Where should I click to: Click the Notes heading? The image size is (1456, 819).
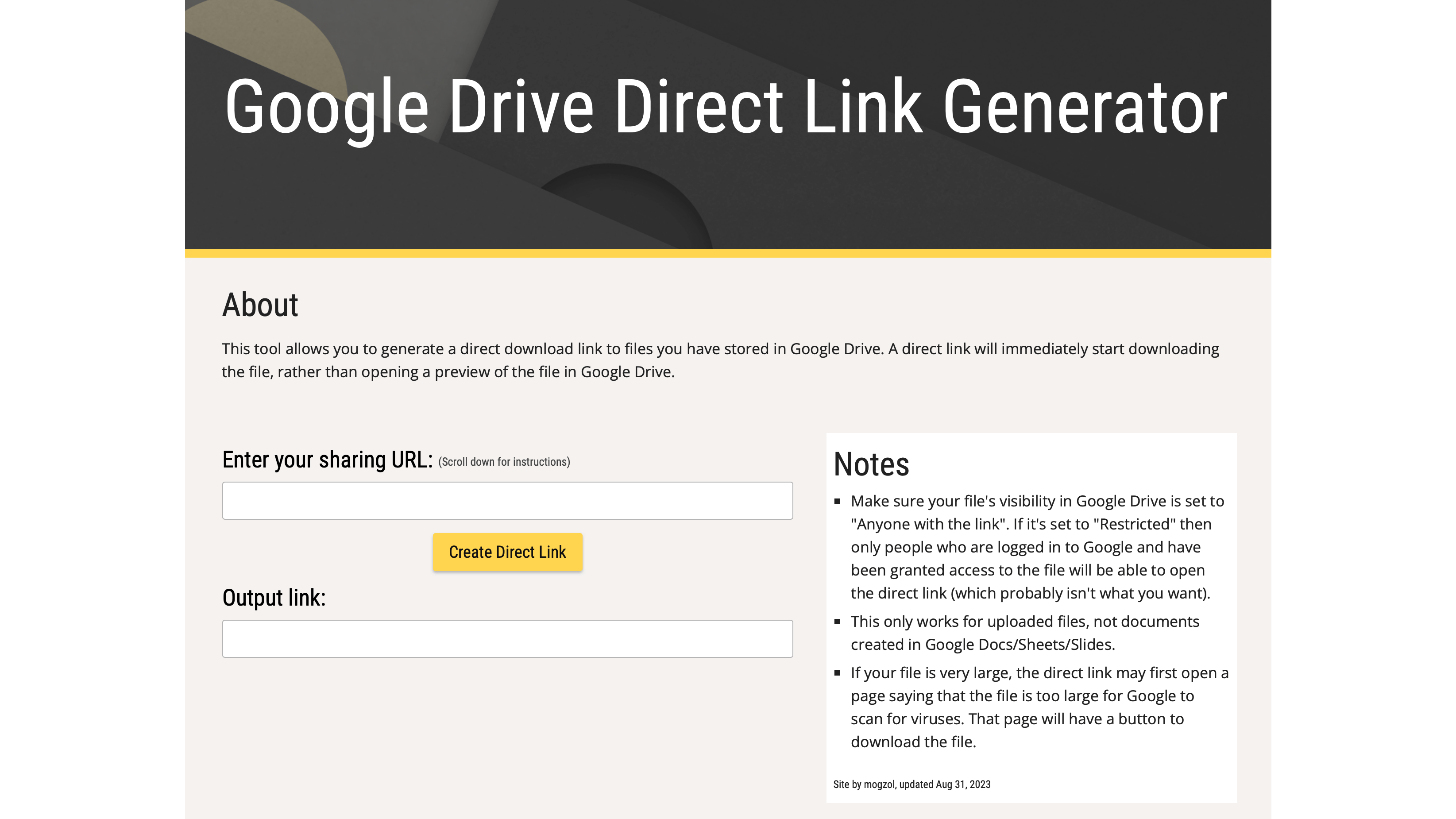coord(871,464)
